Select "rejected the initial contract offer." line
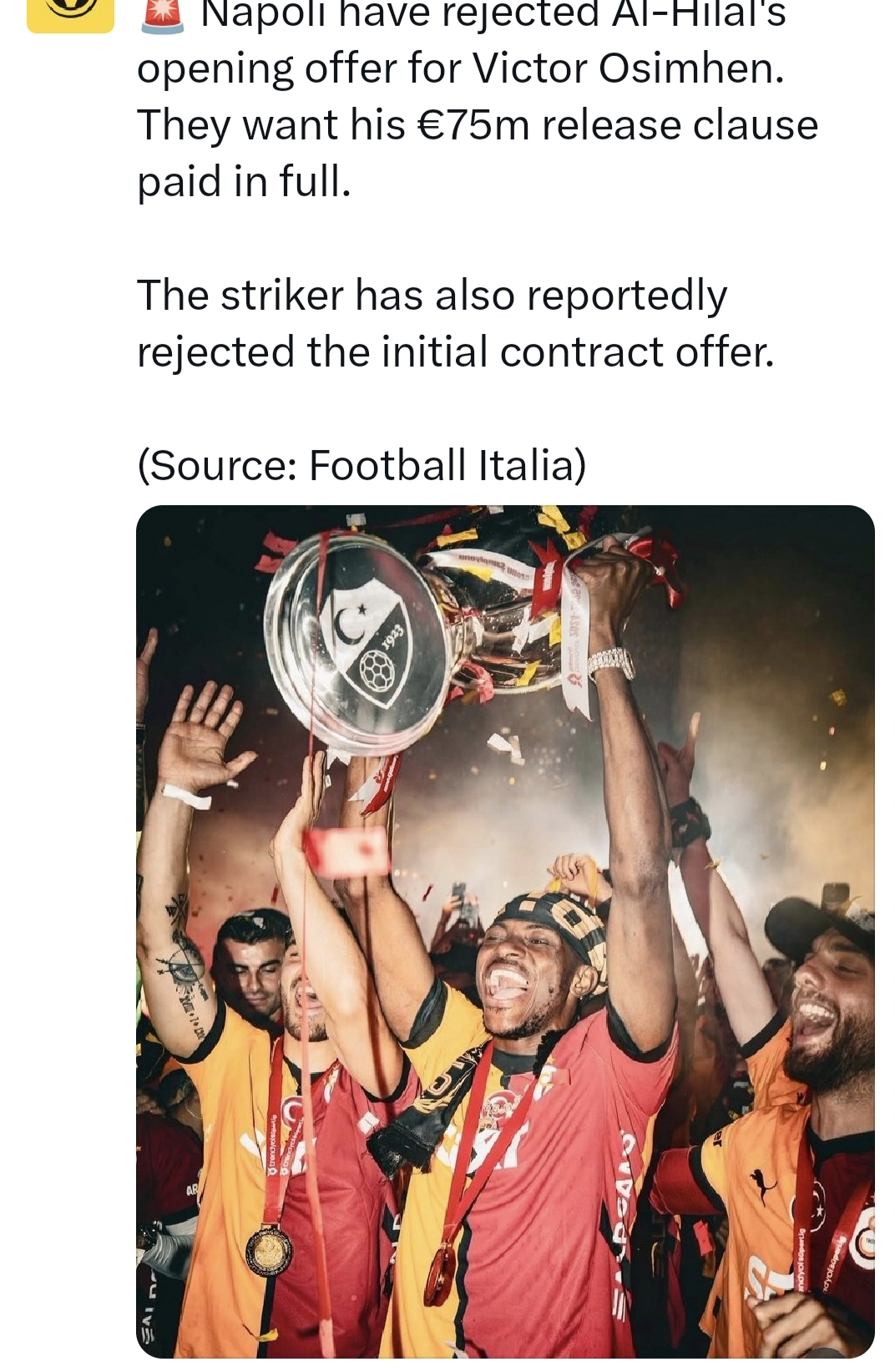Image resolution: width=895 pixels, height=1372 pixels. pyautogui.click(x=456, y=352)
